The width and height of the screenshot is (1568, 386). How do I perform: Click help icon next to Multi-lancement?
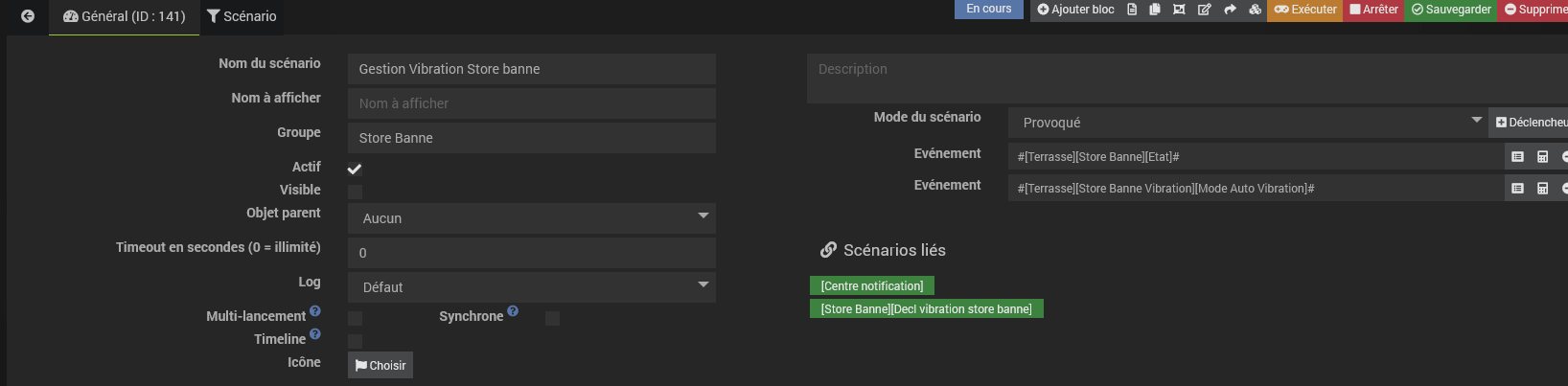click(315, 311)
